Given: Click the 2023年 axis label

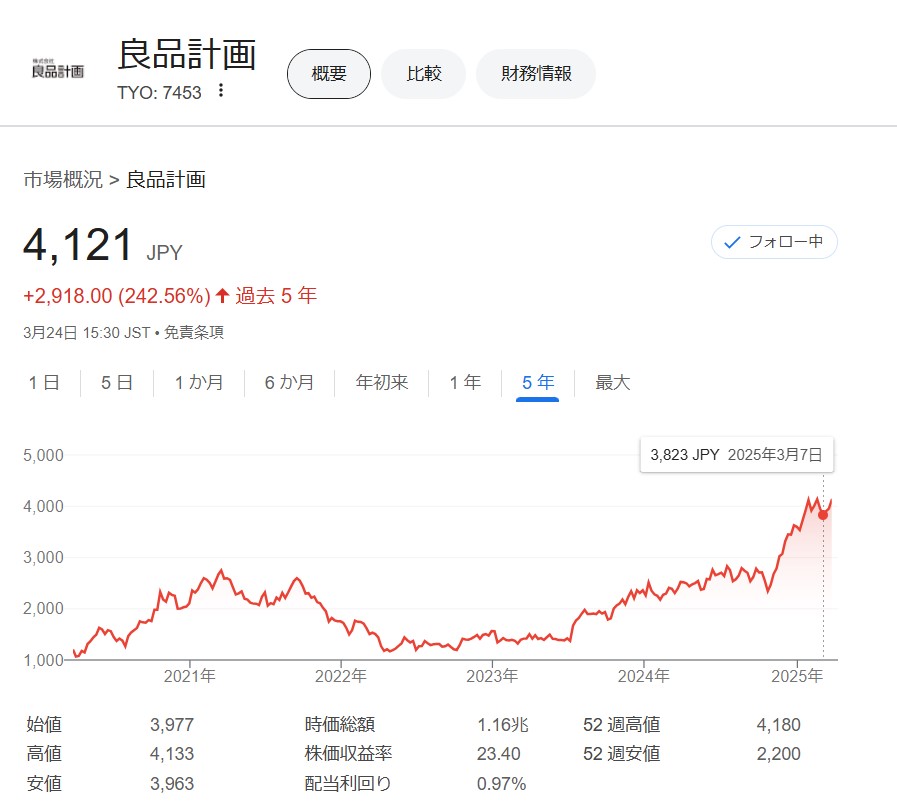Looking at the screenshot, I should tap(492, 676).
